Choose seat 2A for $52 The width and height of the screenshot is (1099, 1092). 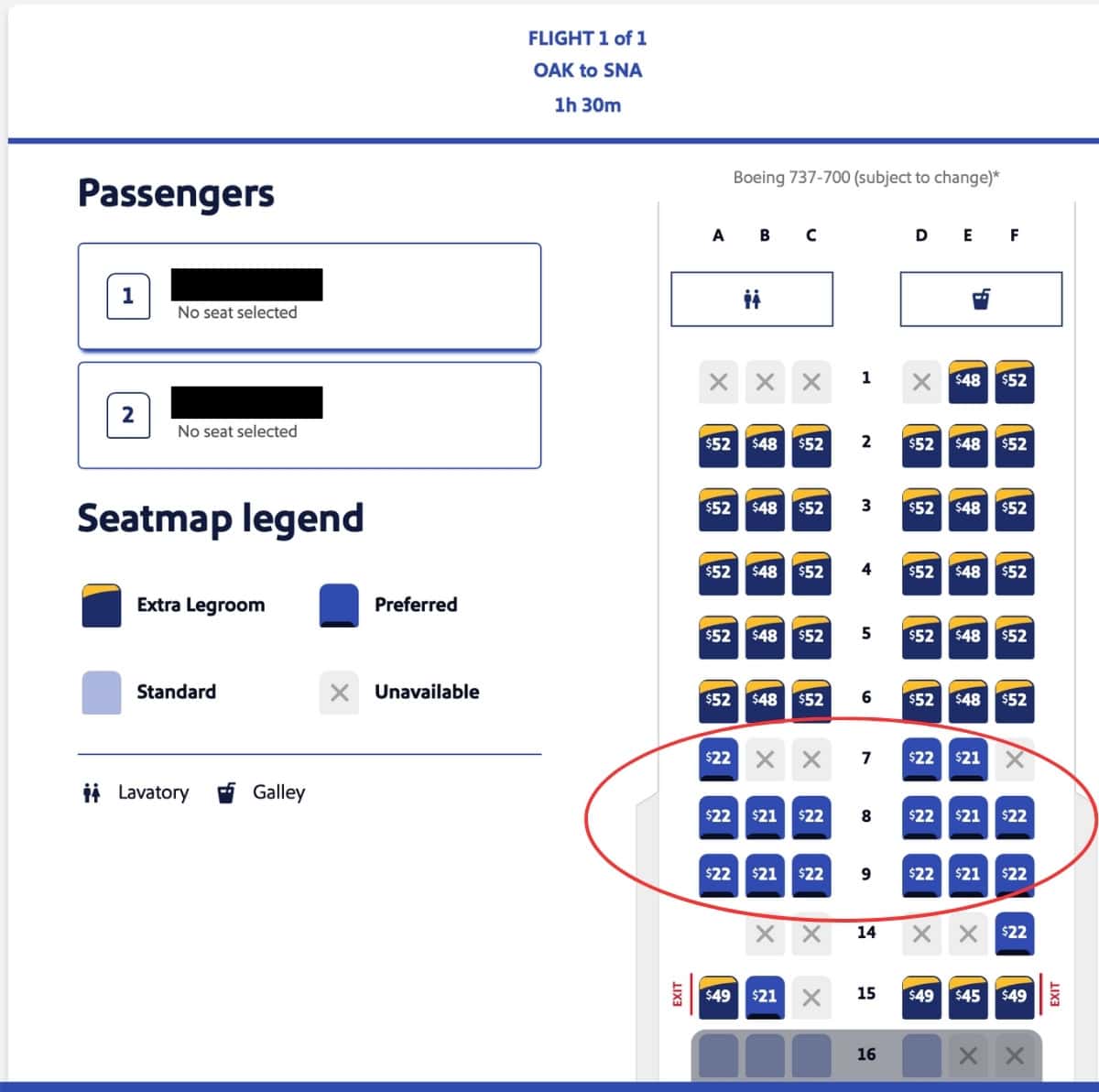718,447
